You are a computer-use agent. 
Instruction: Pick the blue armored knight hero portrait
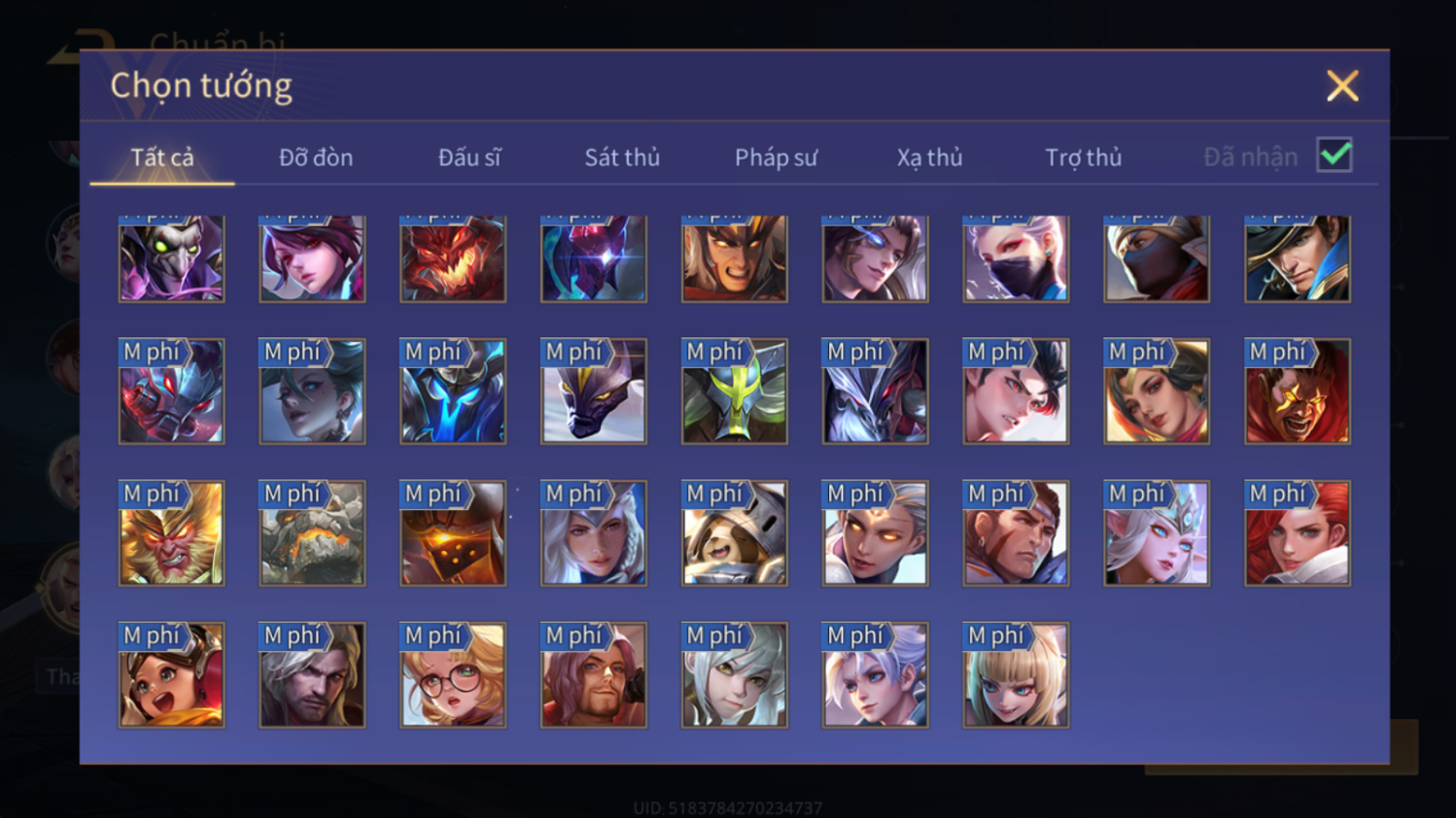point(453,391)
